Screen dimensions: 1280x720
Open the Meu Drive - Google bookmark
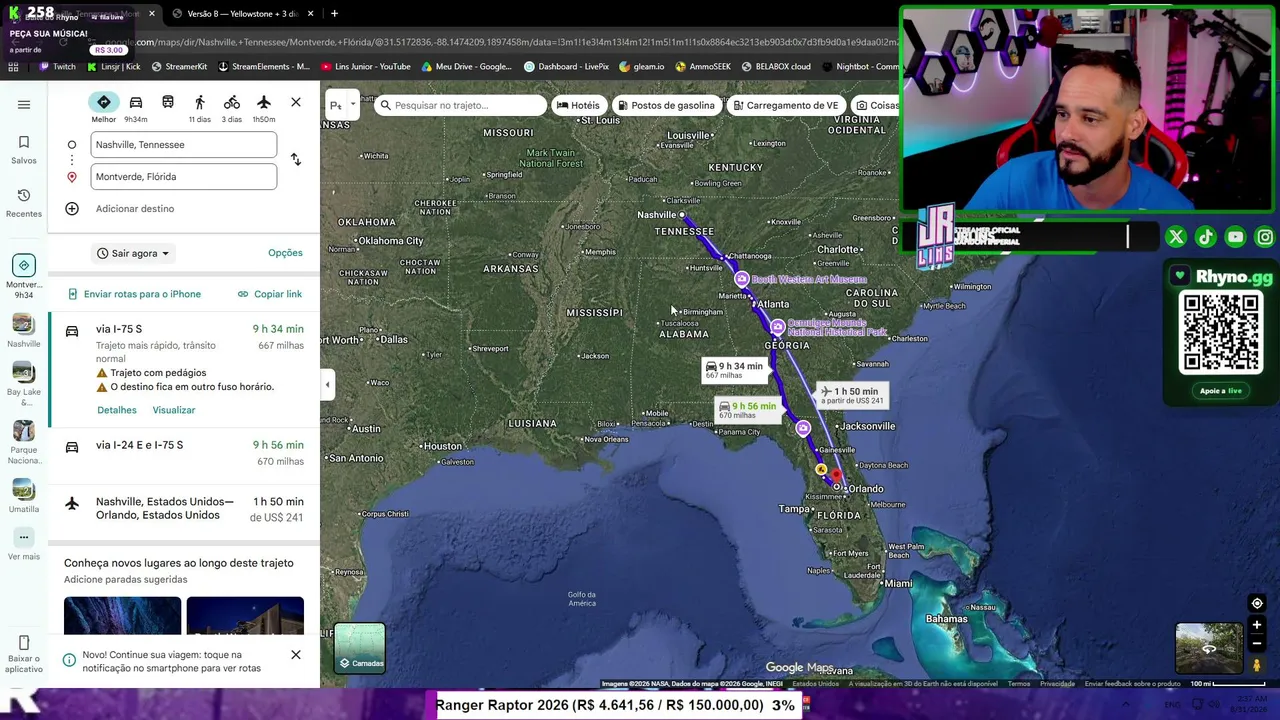[x=467, y=67]
